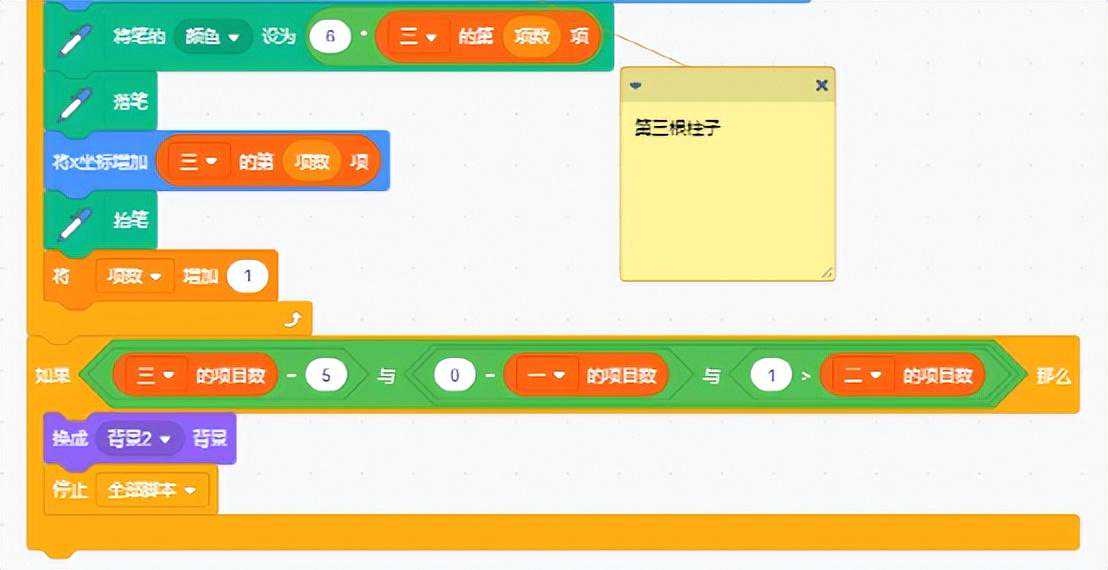This screenshot has width=1108, height=570.
Task: Click the 第三根柱子 comment text area
Action: [x=727, y=190]
